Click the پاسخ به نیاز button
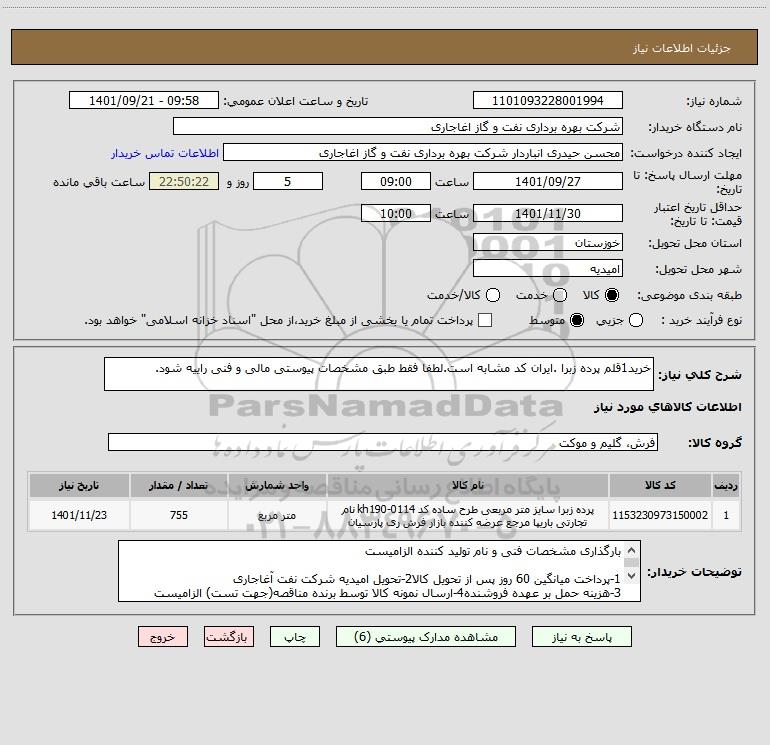Image resolution: width=770 pixels, height=745 pixels. click(582, 637)
